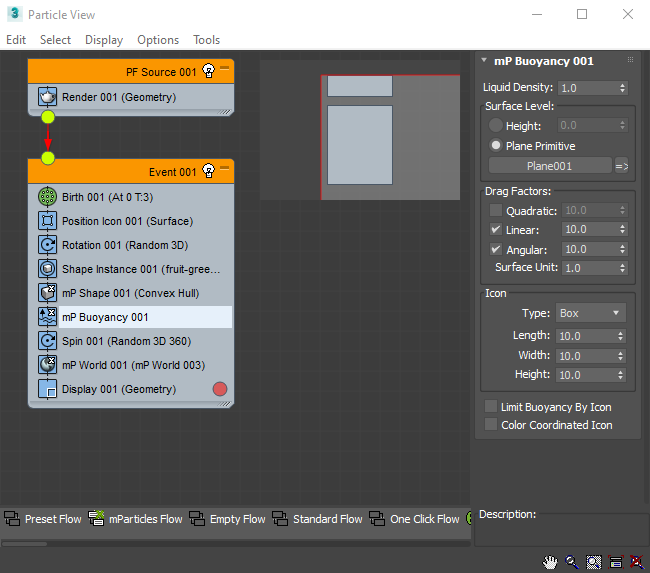Open the Edit menu
Image resolution: width=650 pixels, height=573 pixels.
(x=16, y=40)
